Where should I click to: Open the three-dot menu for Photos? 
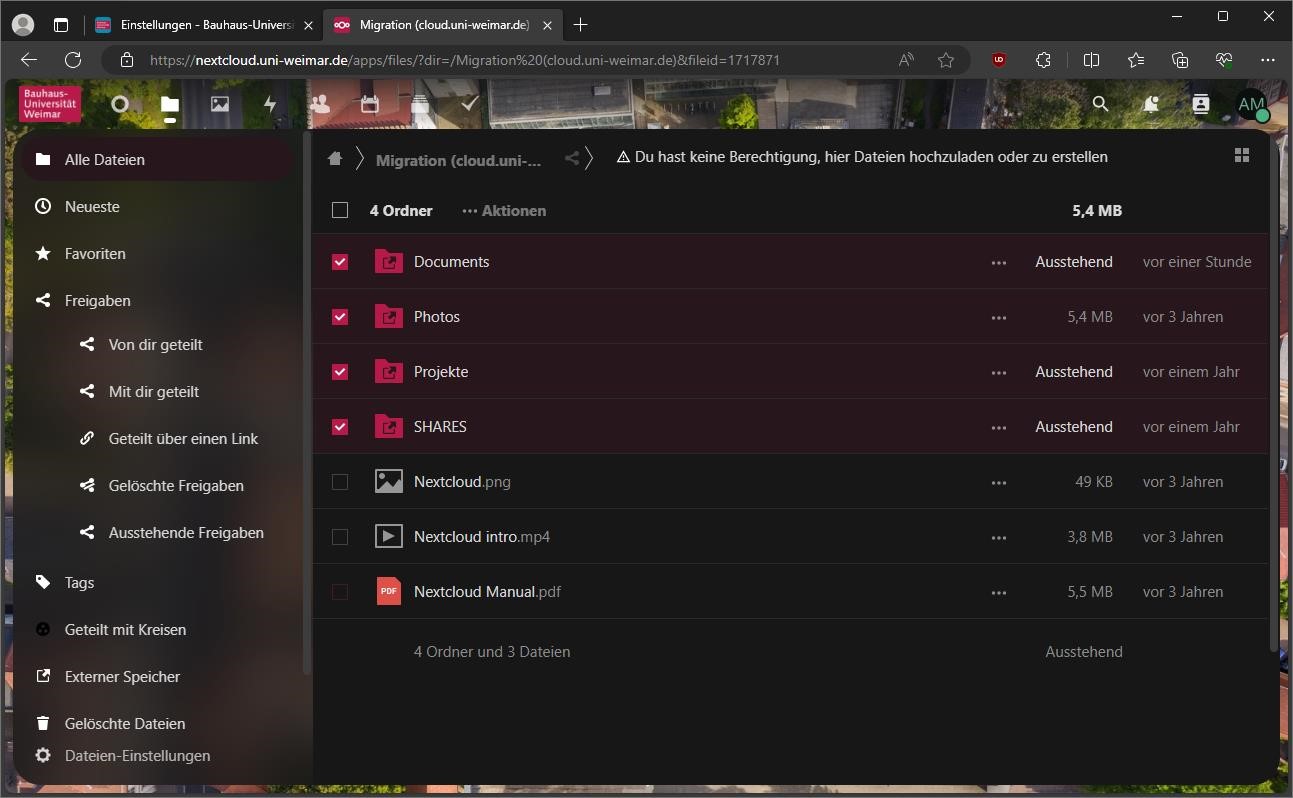[998, 317]
